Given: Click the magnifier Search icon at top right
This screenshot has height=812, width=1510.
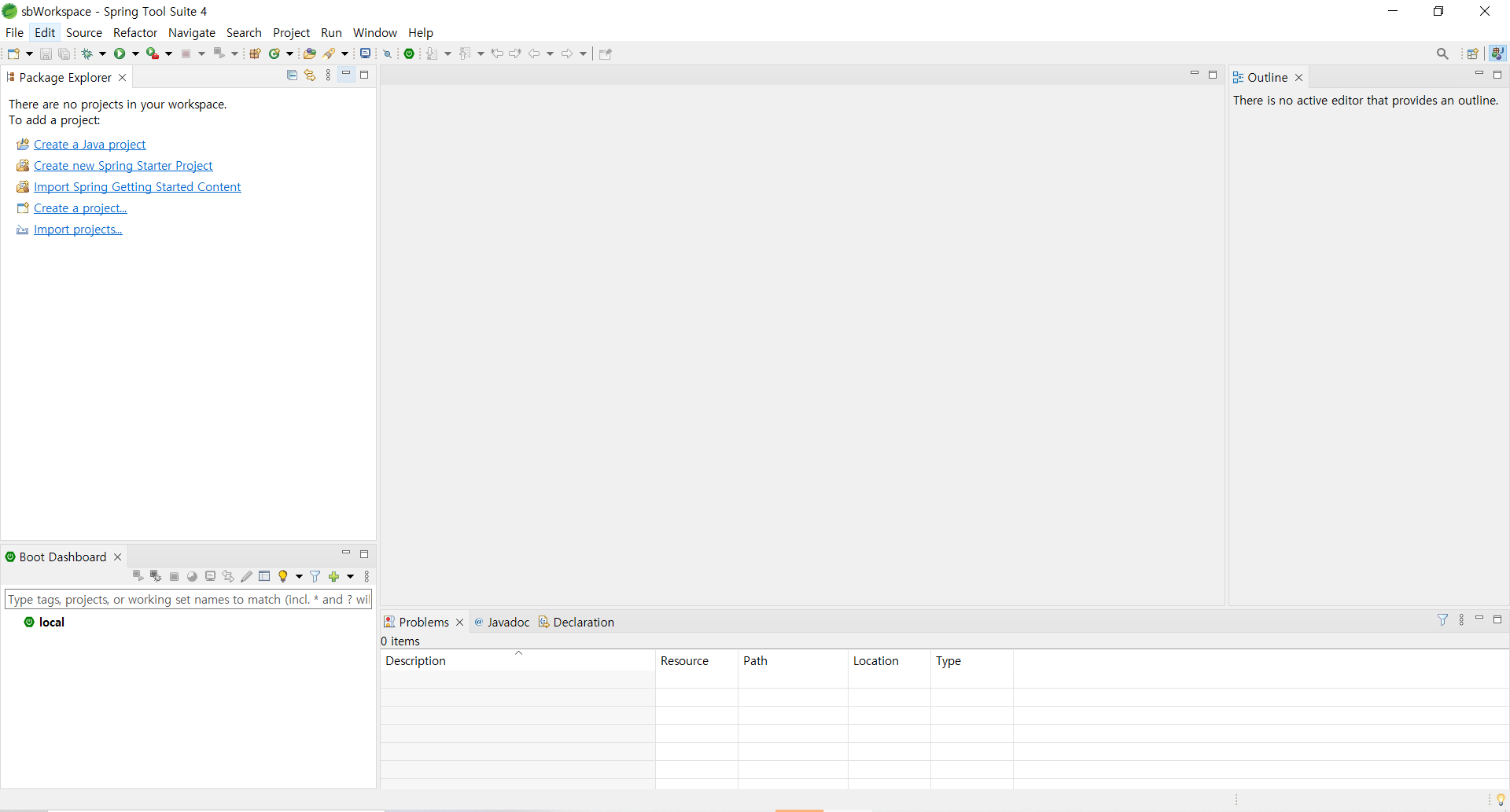Looking at the screenshot, I should tap(1442, 53).
